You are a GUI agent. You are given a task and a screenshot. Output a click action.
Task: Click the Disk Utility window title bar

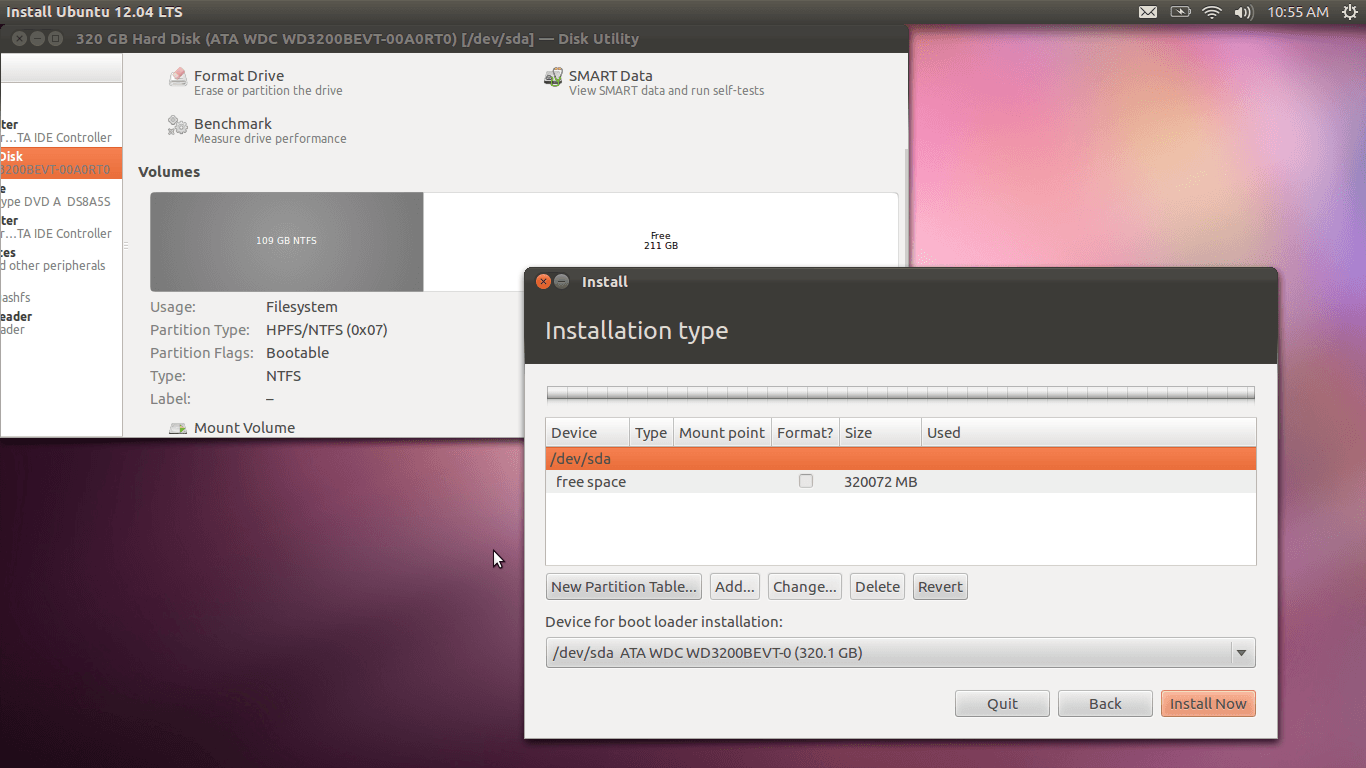pyautogui.click(x=454, y=39)
